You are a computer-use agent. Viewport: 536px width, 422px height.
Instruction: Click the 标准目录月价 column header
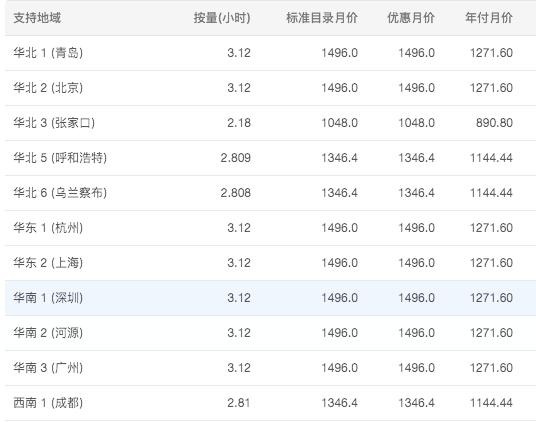coord(322,18)
